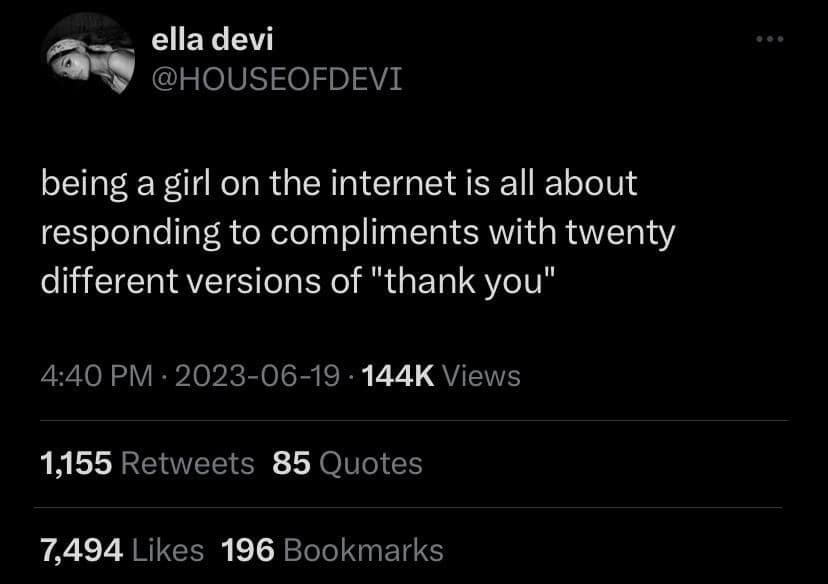Click the Views label
Viewport: 828px width, 584px height.
[480, 376]
